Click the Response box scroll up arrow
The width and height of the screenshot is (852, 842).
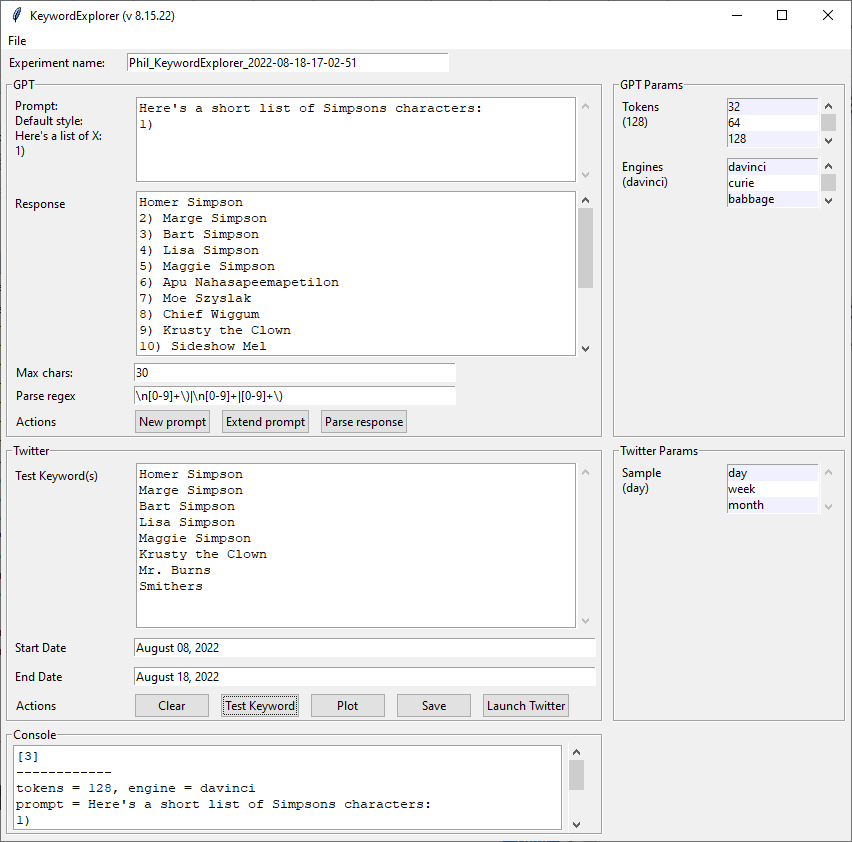[x=585, y=200]
